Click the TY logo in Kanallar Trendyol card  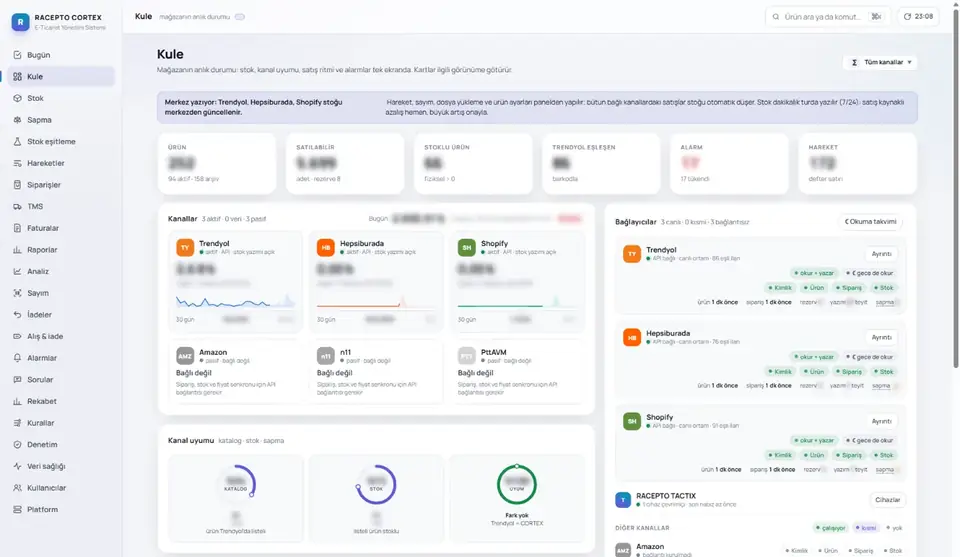[x=185, y=247]
